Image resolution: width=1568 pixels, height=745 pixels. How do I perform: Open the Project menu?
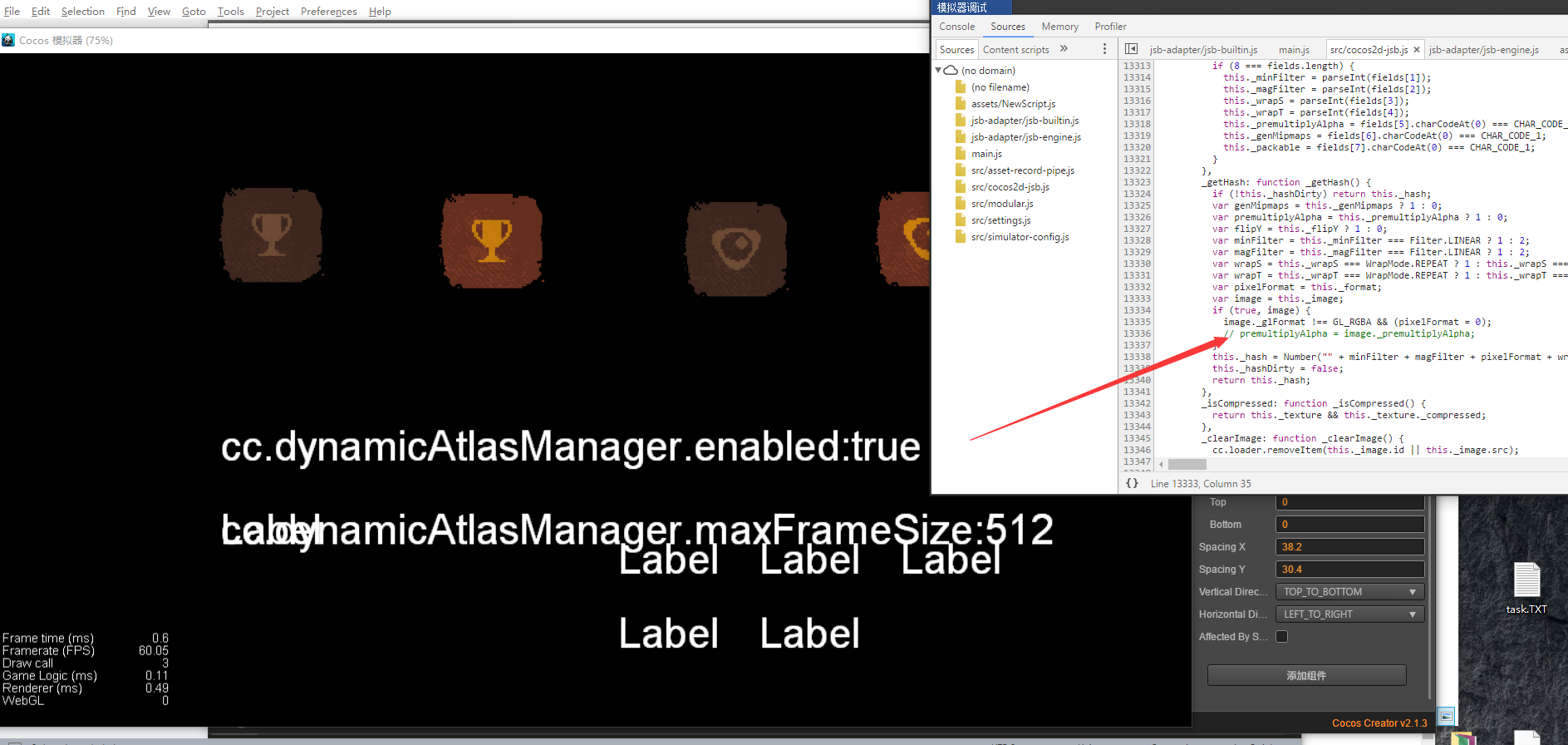(273, 11)
